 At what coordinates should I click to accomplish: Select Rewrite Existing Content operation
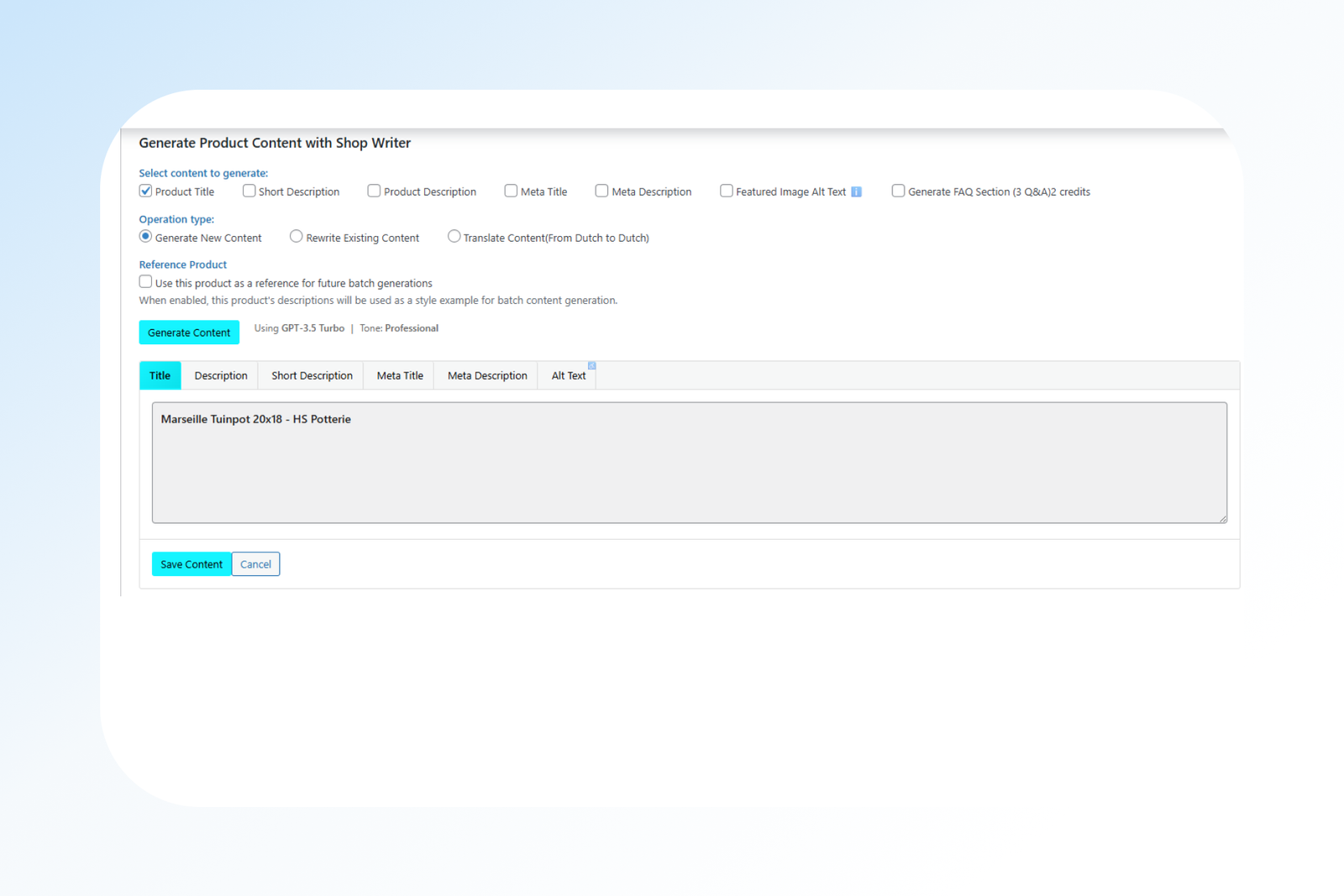point(297,237)
